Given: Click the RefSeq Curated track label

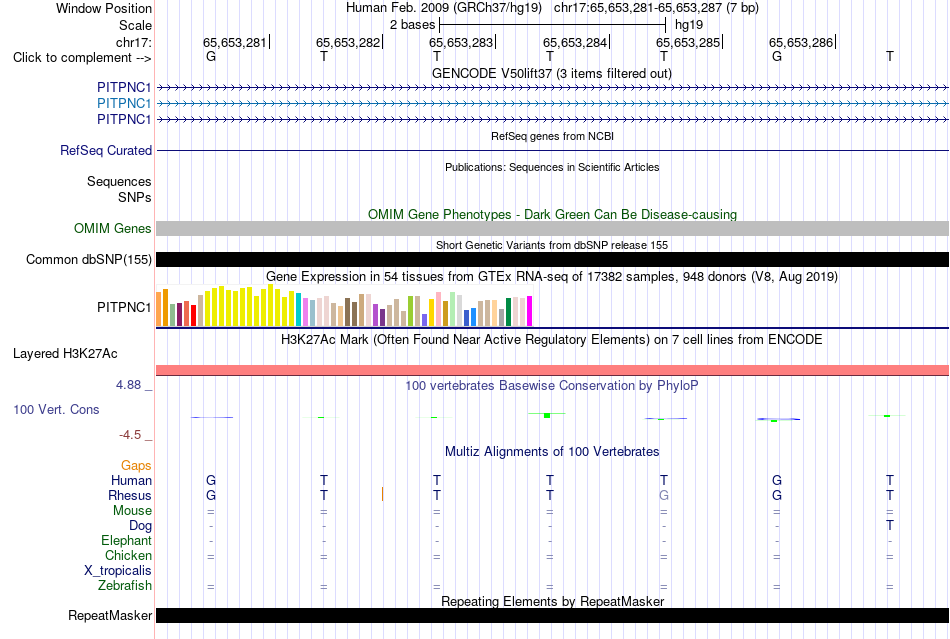Looking at the screenshot, I should pyautogui.click(x=105, y=150).
